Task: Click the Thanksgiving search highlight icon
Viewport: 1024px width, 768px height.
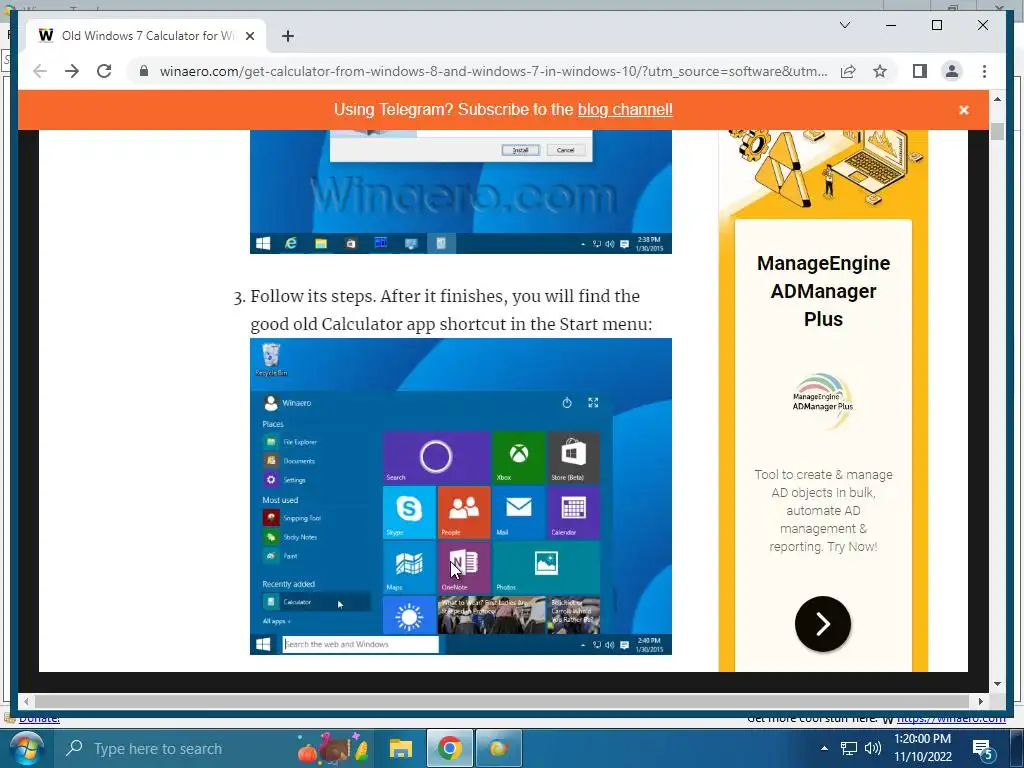Action: point(333,748)
